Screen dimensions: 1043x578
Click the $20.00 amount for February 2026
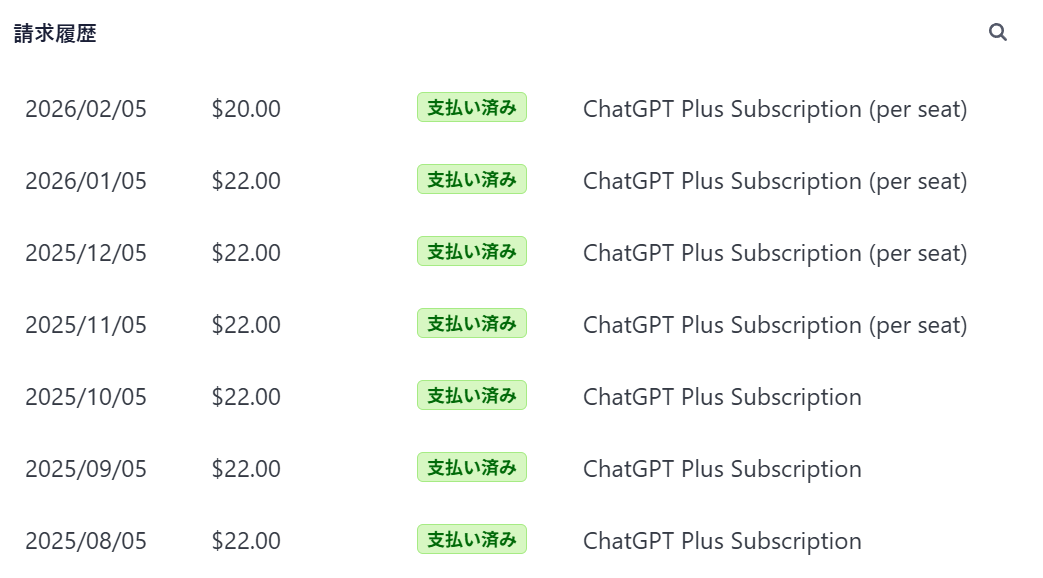pos(246,109)
